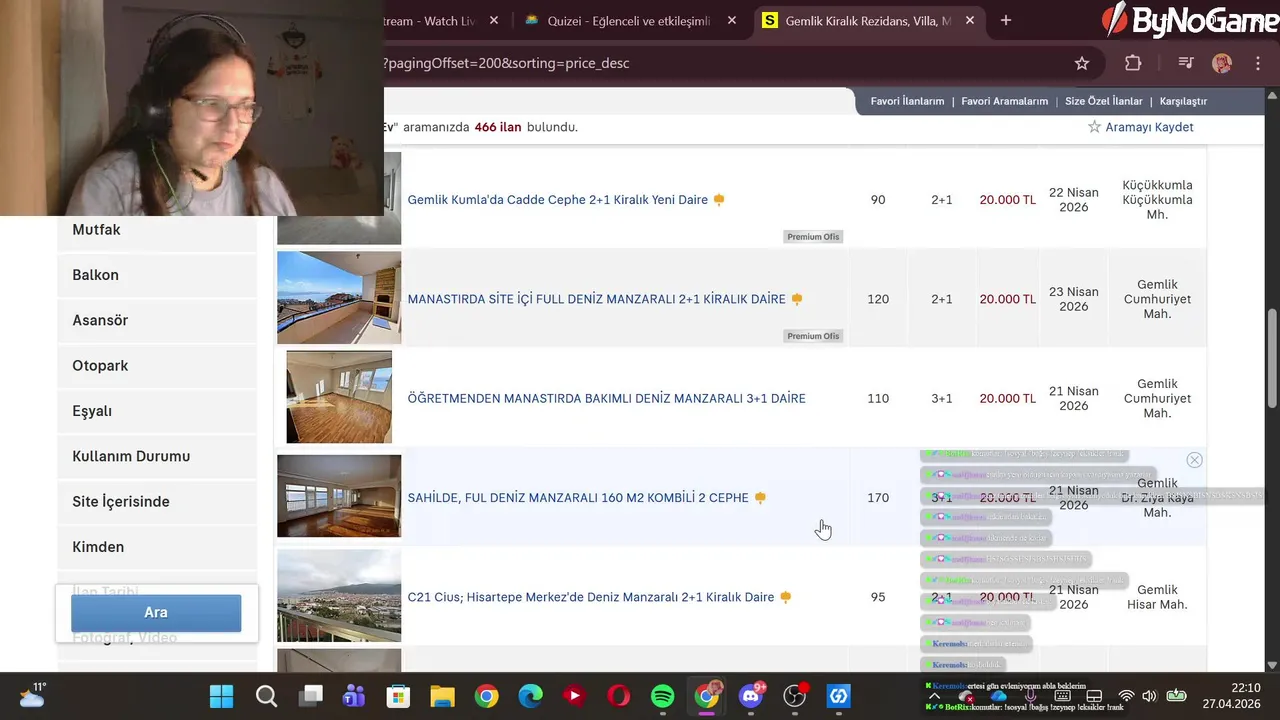Open the Chrome extensions puzzle icon
Viewport: 1280px width, 720px height.
click(x=1133, y=63)
